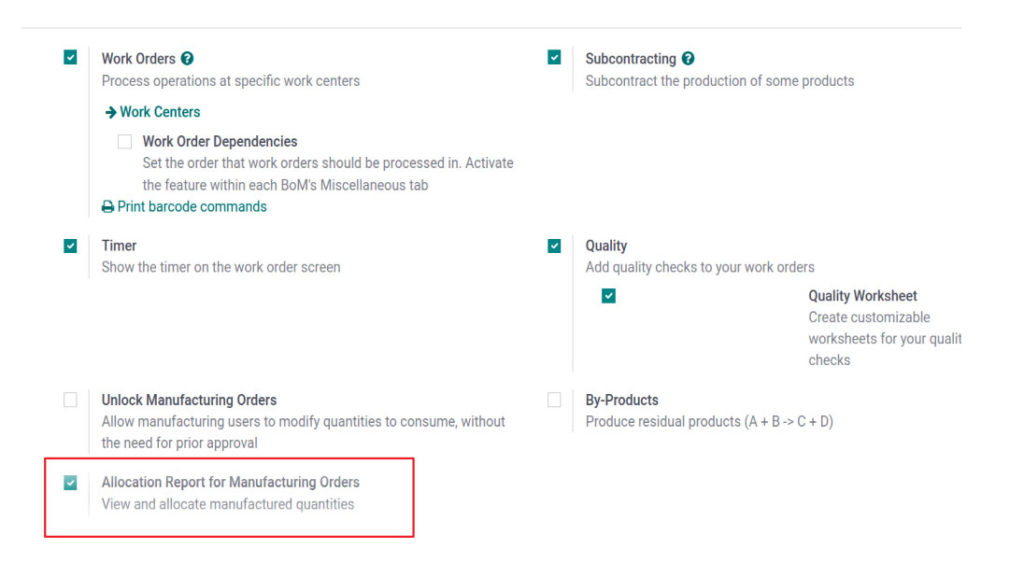Click the Unlock Manufacturing Orders label
Image resolution: width=1024 pixels, height=577 pixels.
[x=189, y=399]
